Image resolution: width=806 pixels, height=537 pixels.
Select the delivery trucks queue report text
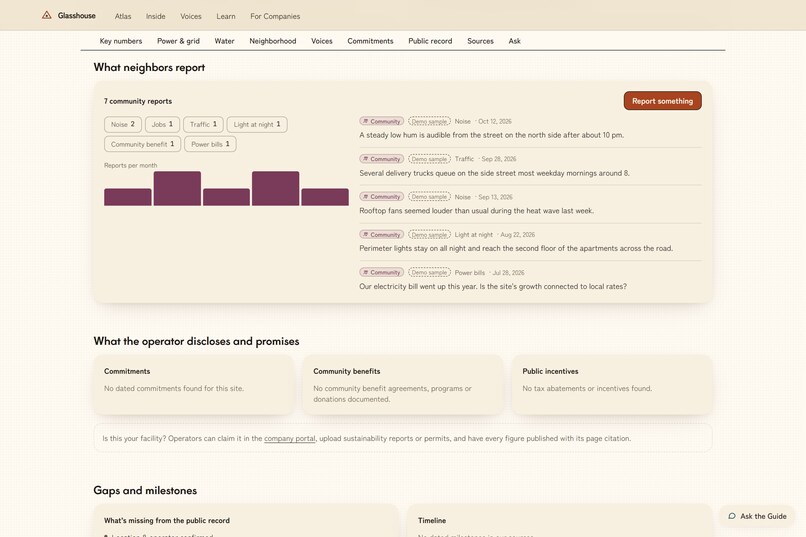(x=494, y=173)
